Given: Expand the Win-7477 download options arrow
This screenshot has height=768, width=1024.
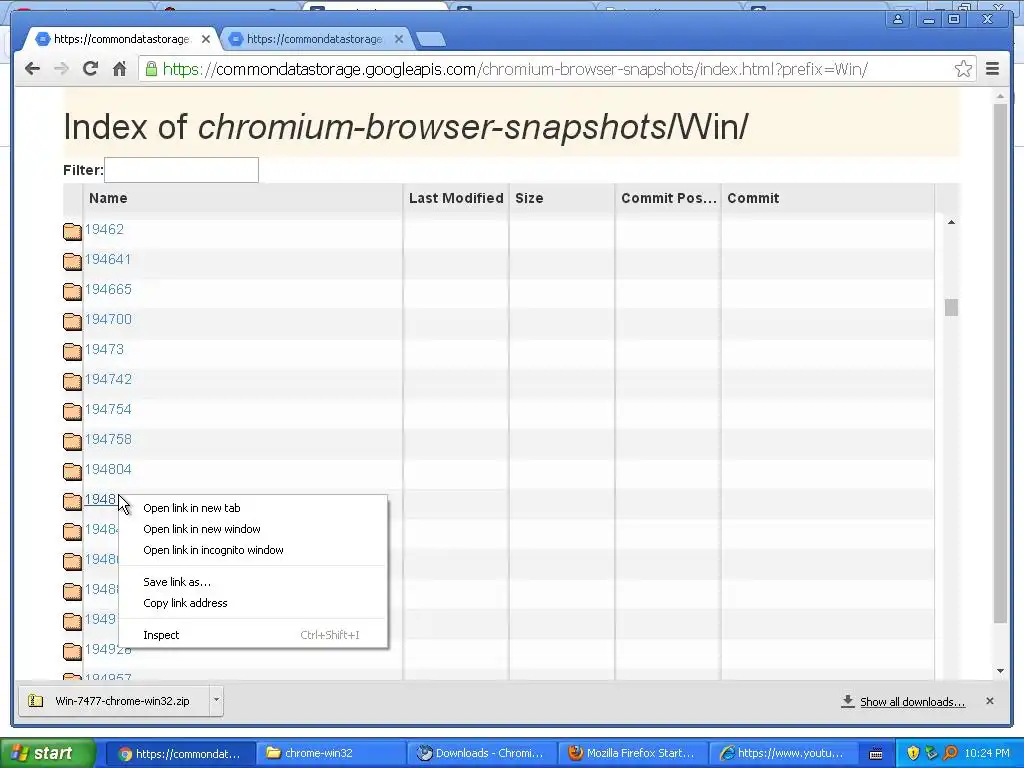Looking at the screenshot, I should pos(216,700).
